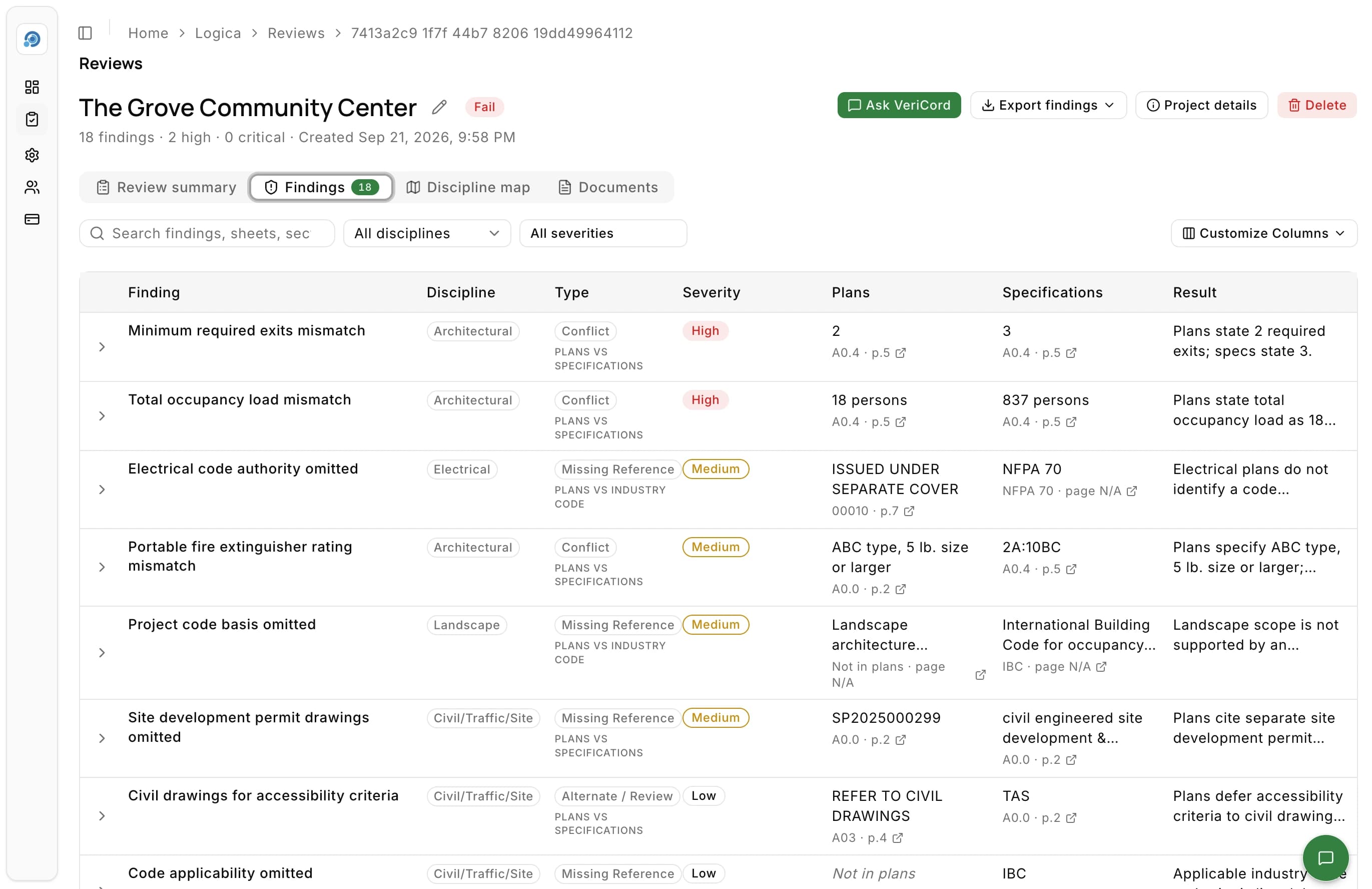Open the reviews clipboard icon in the sidebar

(32, 119)
